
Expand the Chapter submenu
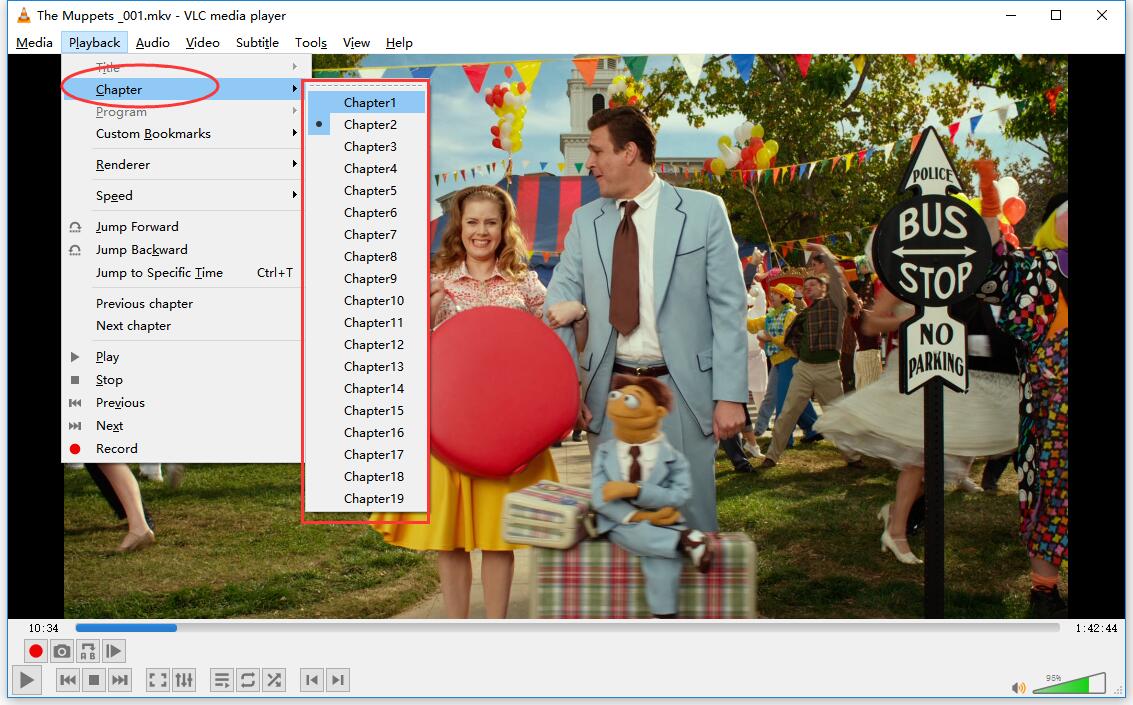(182, 90)
